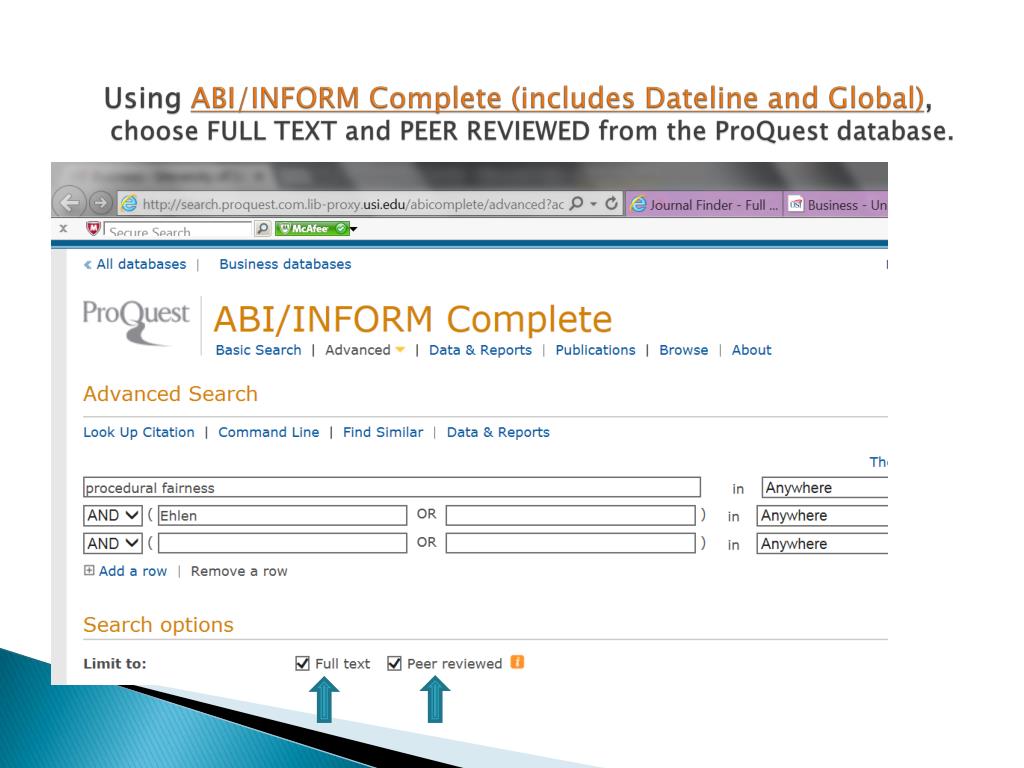Click the Advanced Search heading text

170,394
